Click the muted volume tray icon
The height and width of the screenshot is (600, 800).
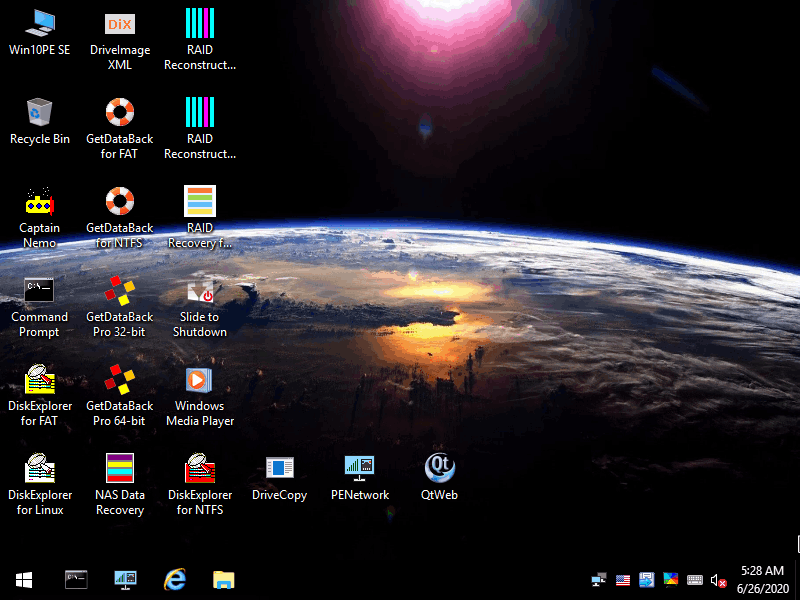click(x=718, y=580)
